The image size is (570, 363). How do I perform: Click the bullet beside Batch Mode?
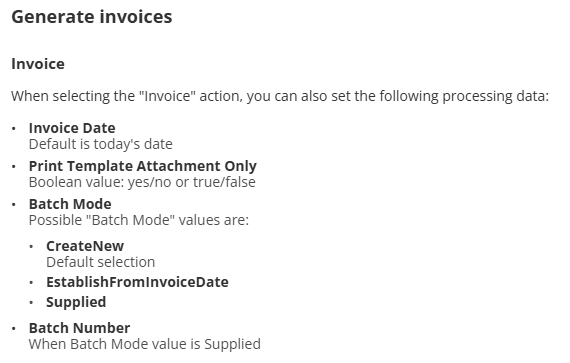click(14, 204)
